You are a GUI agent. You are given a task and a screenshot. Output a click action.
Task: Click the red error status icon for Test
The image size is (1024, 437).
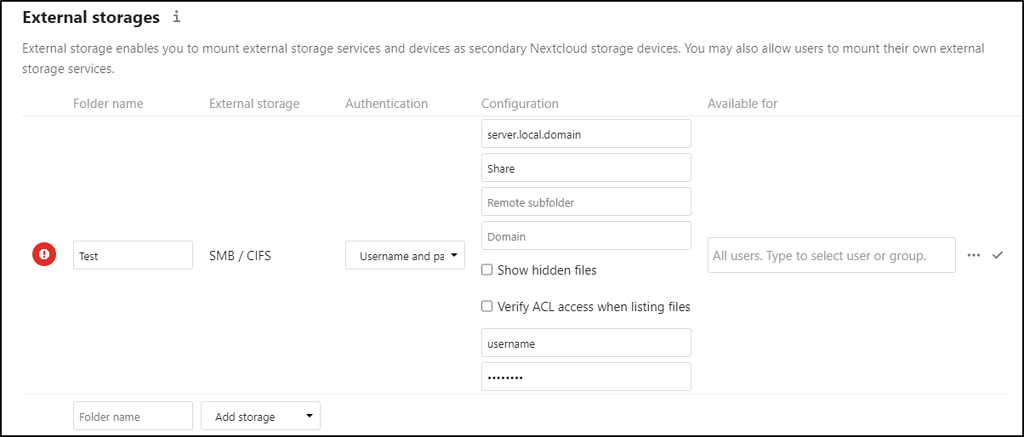(45, 255)
